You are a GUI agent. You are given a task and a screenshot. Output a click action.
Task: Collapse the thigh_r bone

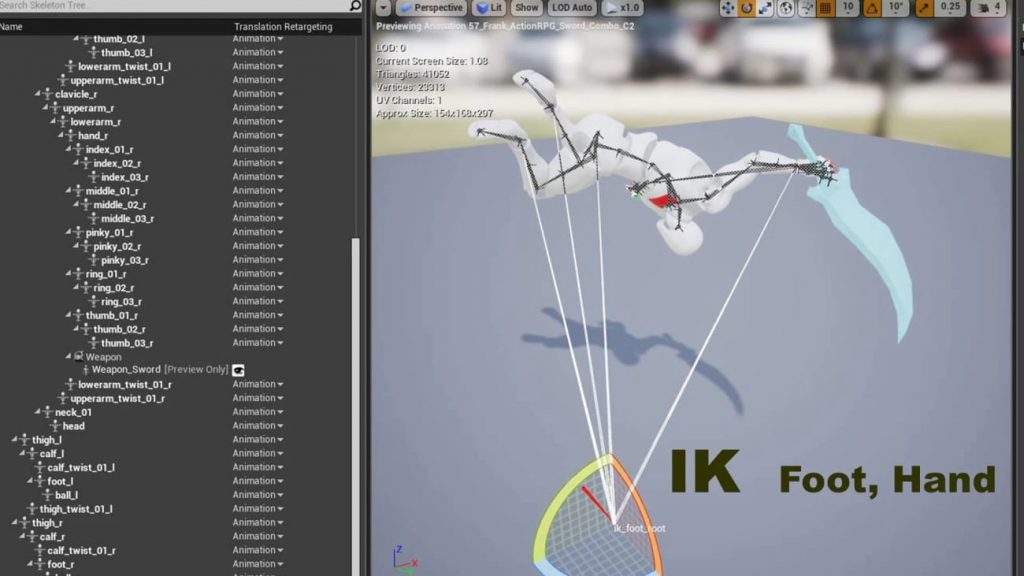point(14,522)
